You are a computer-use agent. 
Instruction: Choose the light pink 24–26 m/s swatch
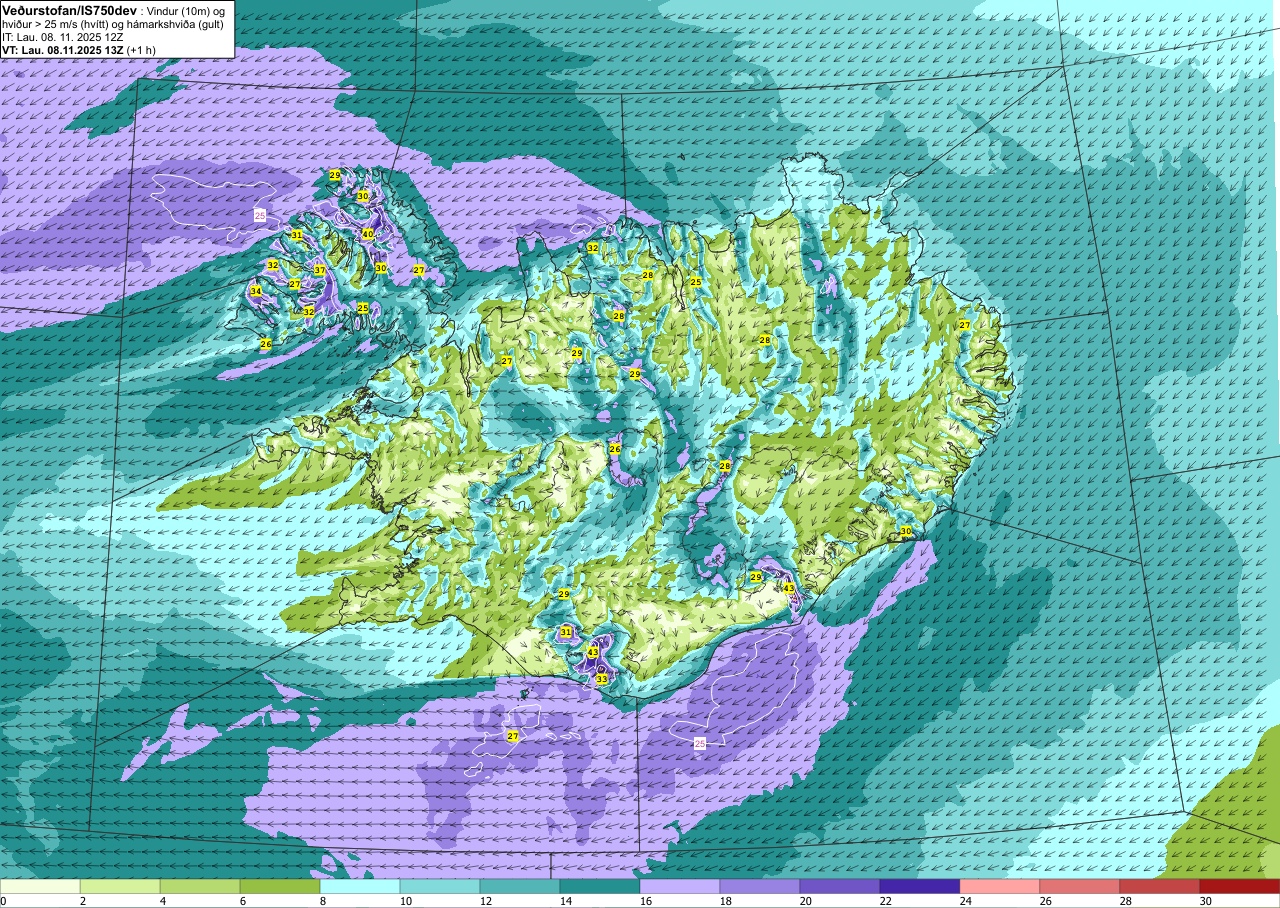[1000, 886]
